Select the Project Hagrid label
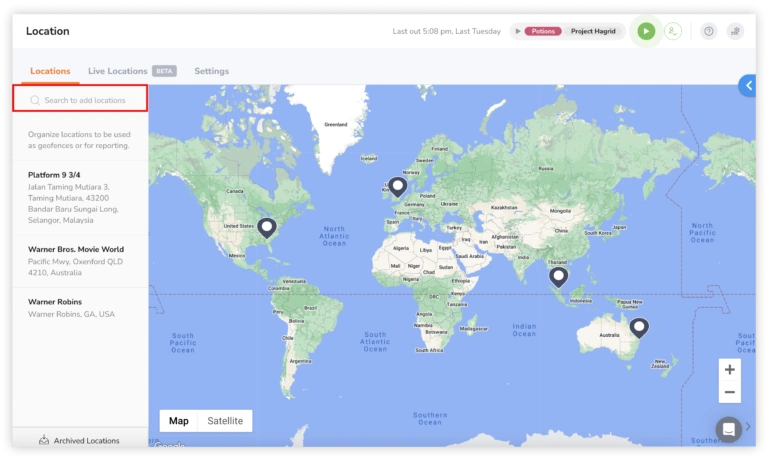The width and height of the screenshot is (768, 459). pos(593,31)
